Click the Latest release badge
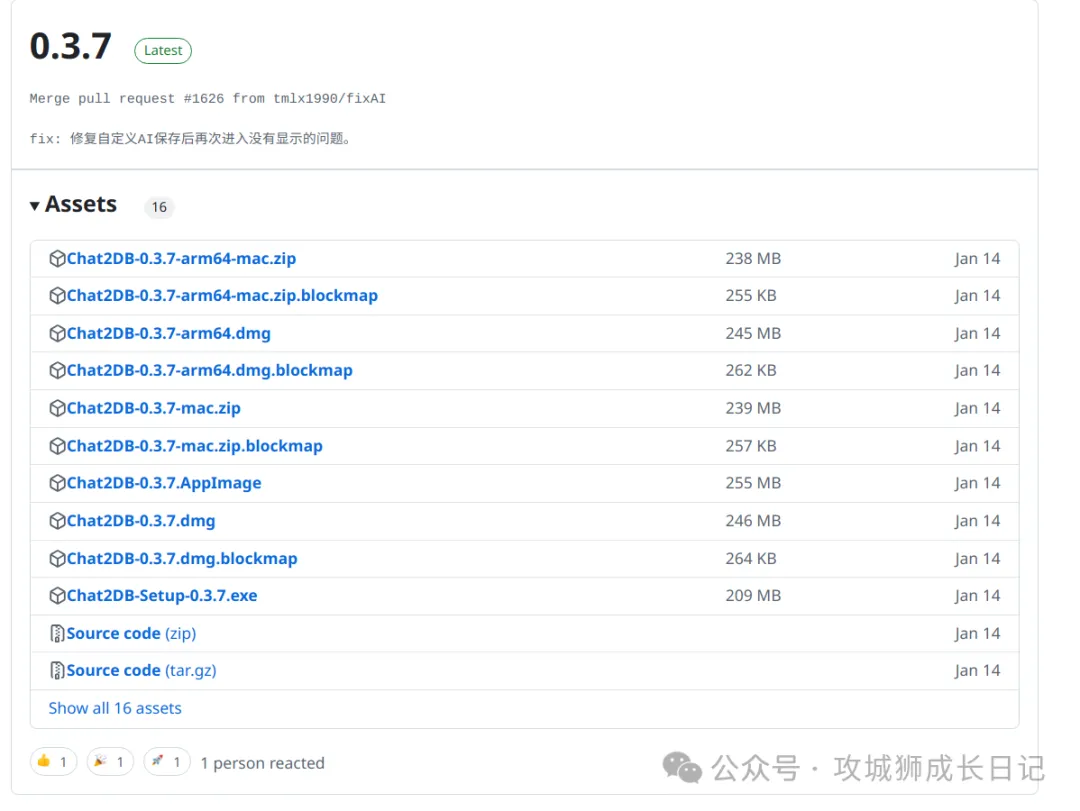Image resolution: width=1080 pixels, height=811 pixels. click(x=163, y=50)
